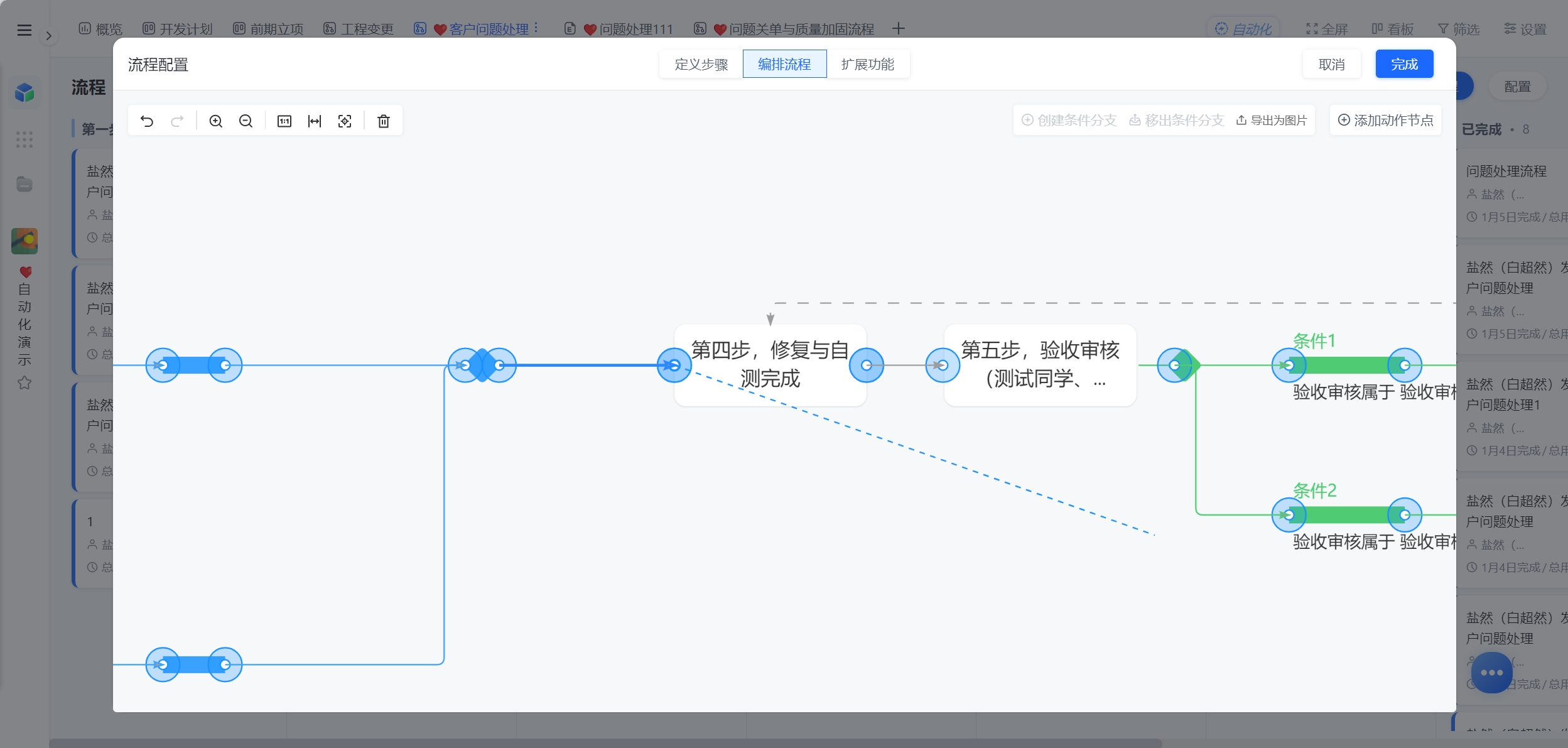
Task: Open the 问题处理111 tab
Action: tap(619, 29)
